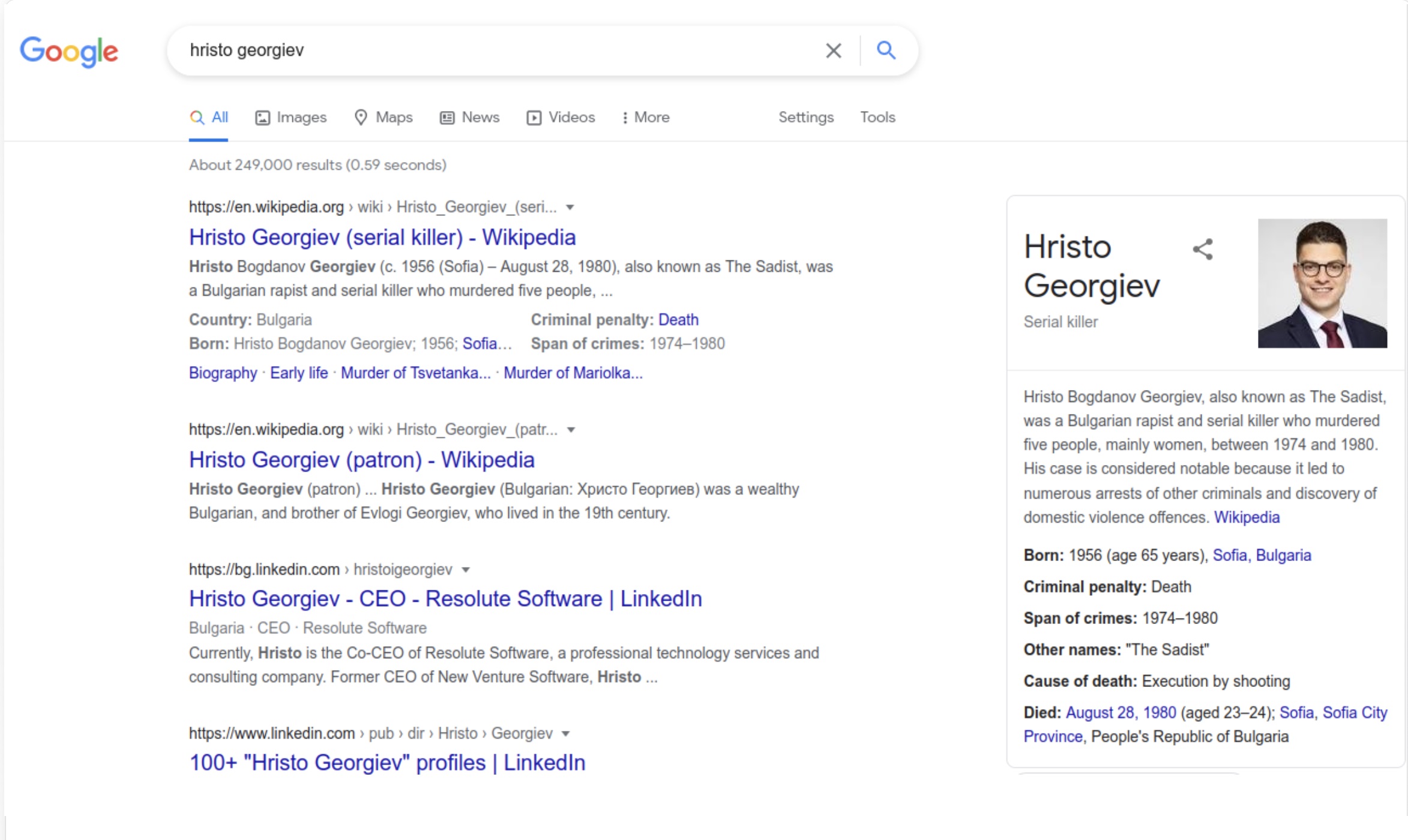Open Hristo Georgiev (serial killer) Wikipedia result
1408x840 pixels.
[382, 237]
